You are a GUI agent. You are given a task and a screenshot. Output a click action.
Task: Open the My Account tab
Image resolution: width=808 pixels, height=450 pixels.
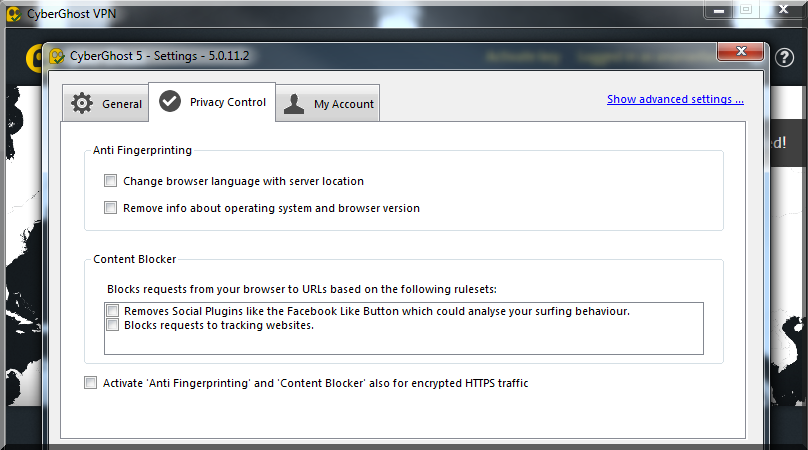(x=328, y=104)
